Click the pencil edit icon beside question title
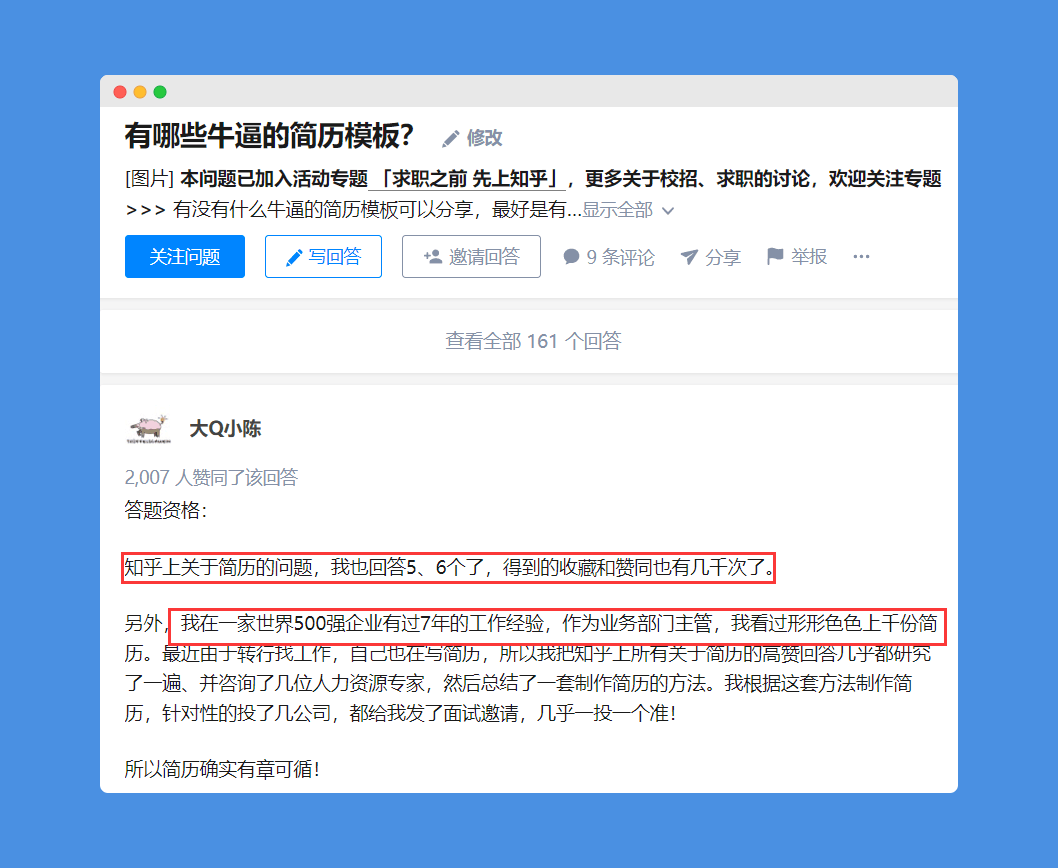This screenshot has width=1058, height=868. [450, 138]
